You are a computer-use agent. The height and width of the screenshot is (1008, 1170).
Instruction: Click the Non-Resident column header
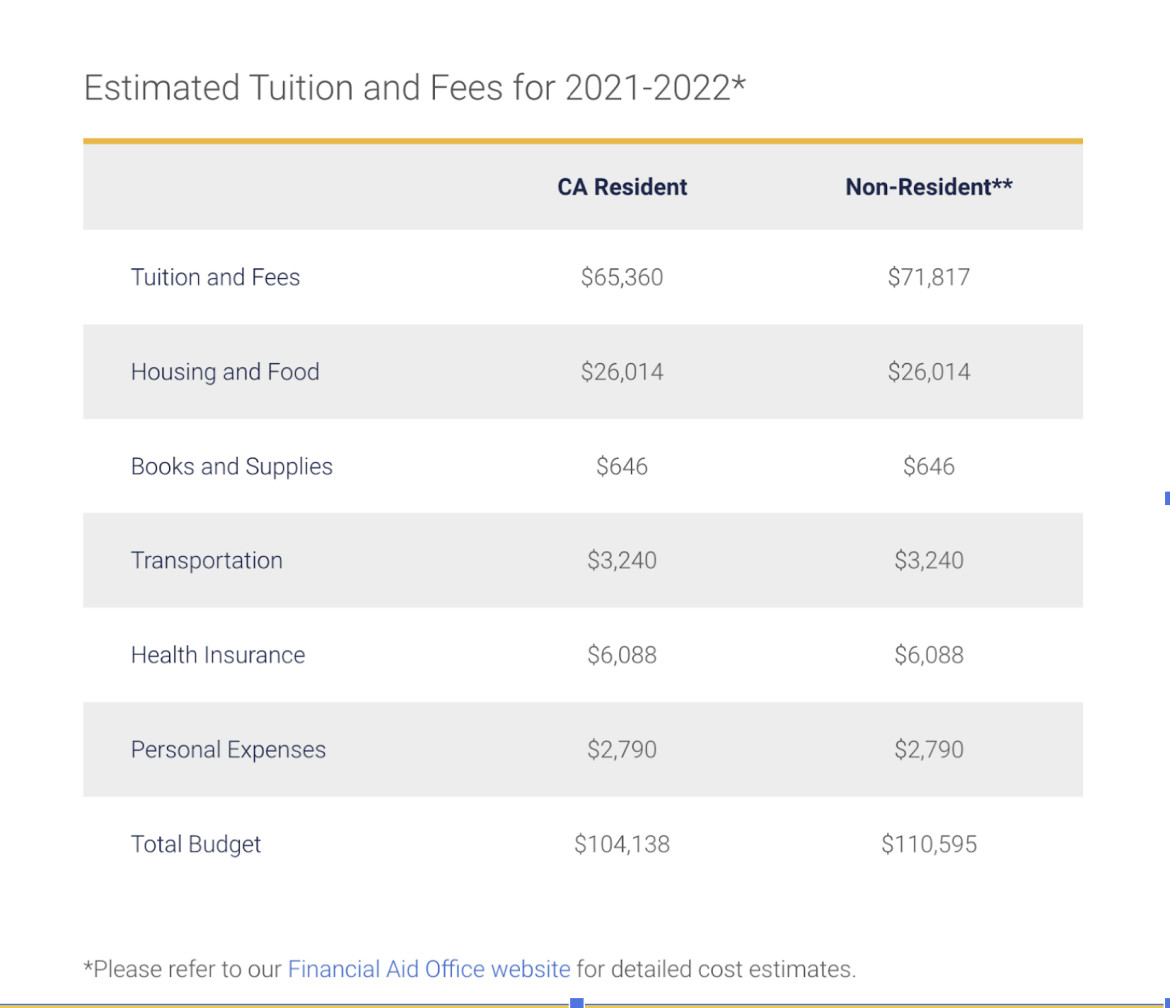pyautogui.click(x=929, y=187)
